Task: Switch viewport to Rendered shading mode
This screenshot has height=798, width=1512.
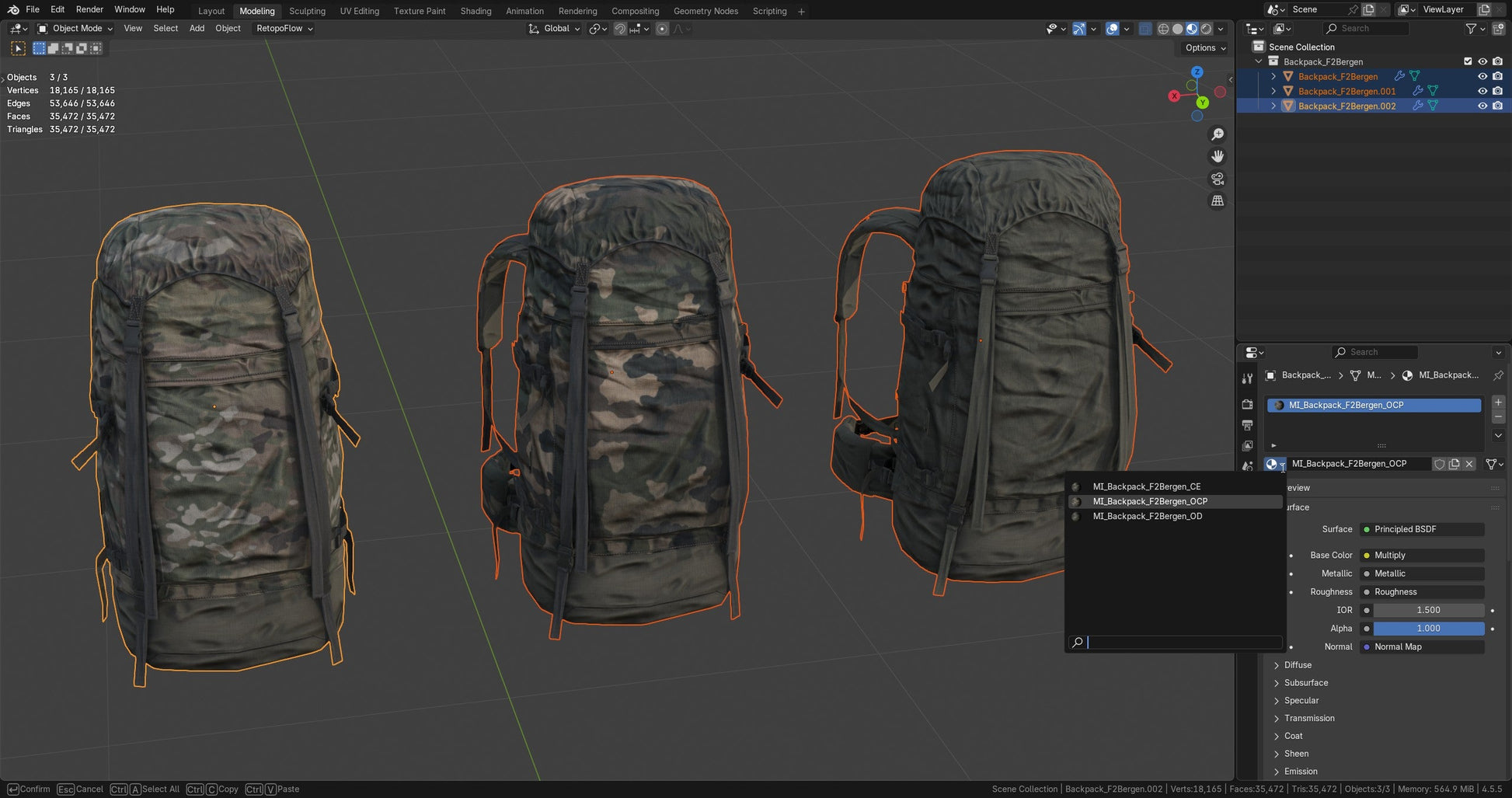Action: pos(1206,29)
